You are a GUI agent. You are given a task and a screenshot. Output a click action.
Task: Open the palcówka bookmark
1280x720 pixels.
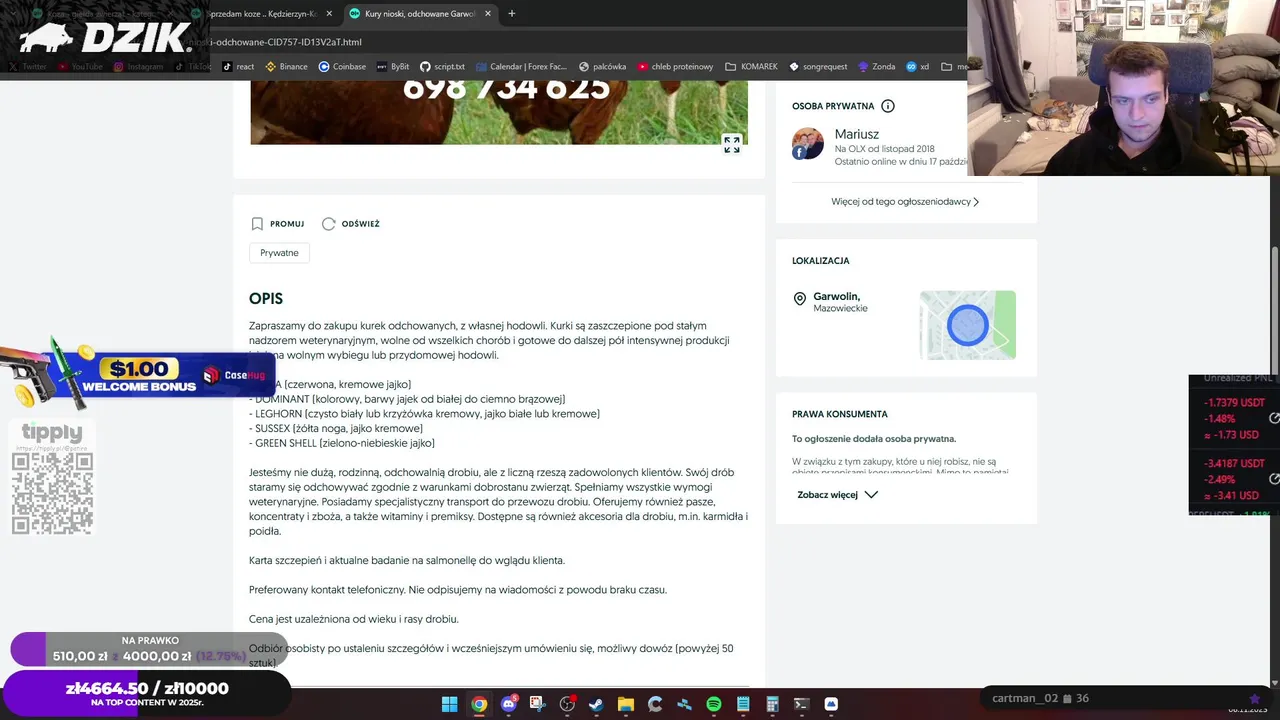(x=602, y=67)
